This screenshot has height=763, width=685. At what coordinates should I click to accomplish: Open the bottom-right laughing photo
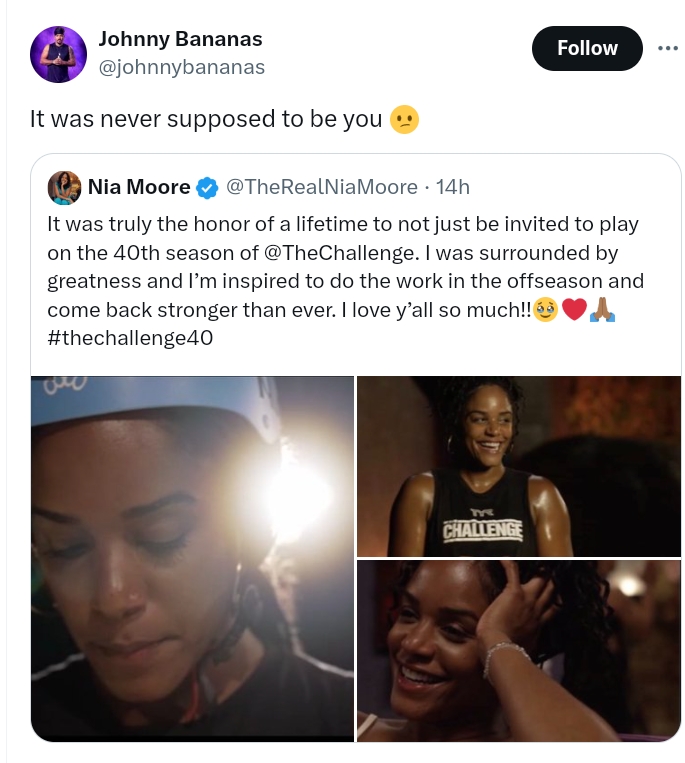(519, 651)
